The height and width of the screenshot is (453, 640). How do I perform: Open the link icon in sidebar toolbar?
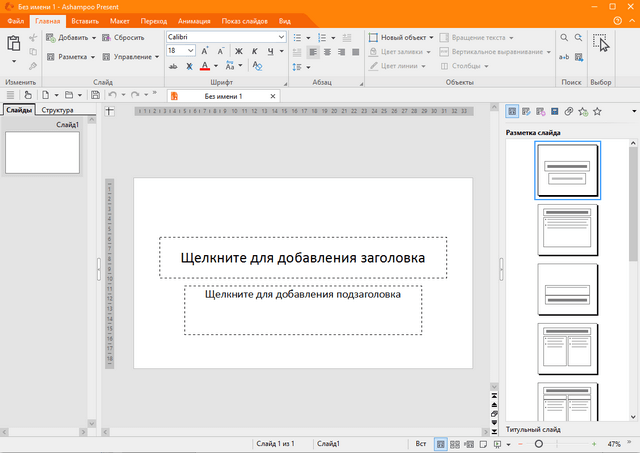coord(568,112)
